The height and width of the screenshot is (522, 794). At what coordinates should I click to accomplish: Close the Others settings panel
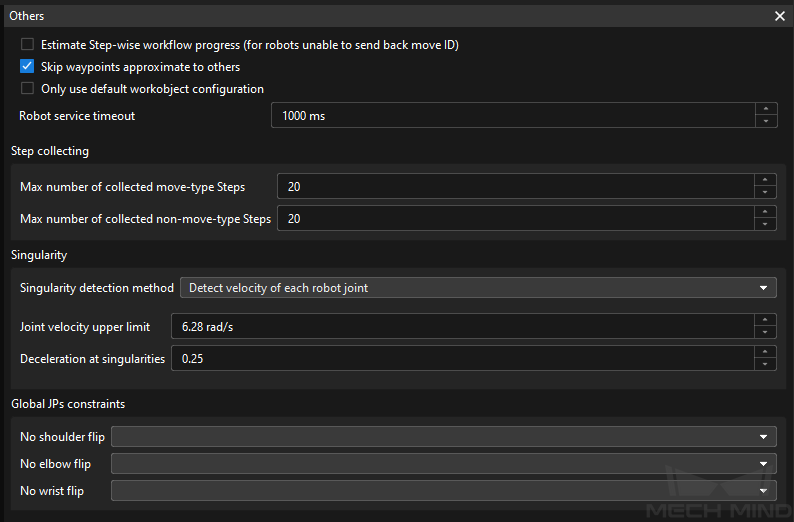click(x=780, y=16)
